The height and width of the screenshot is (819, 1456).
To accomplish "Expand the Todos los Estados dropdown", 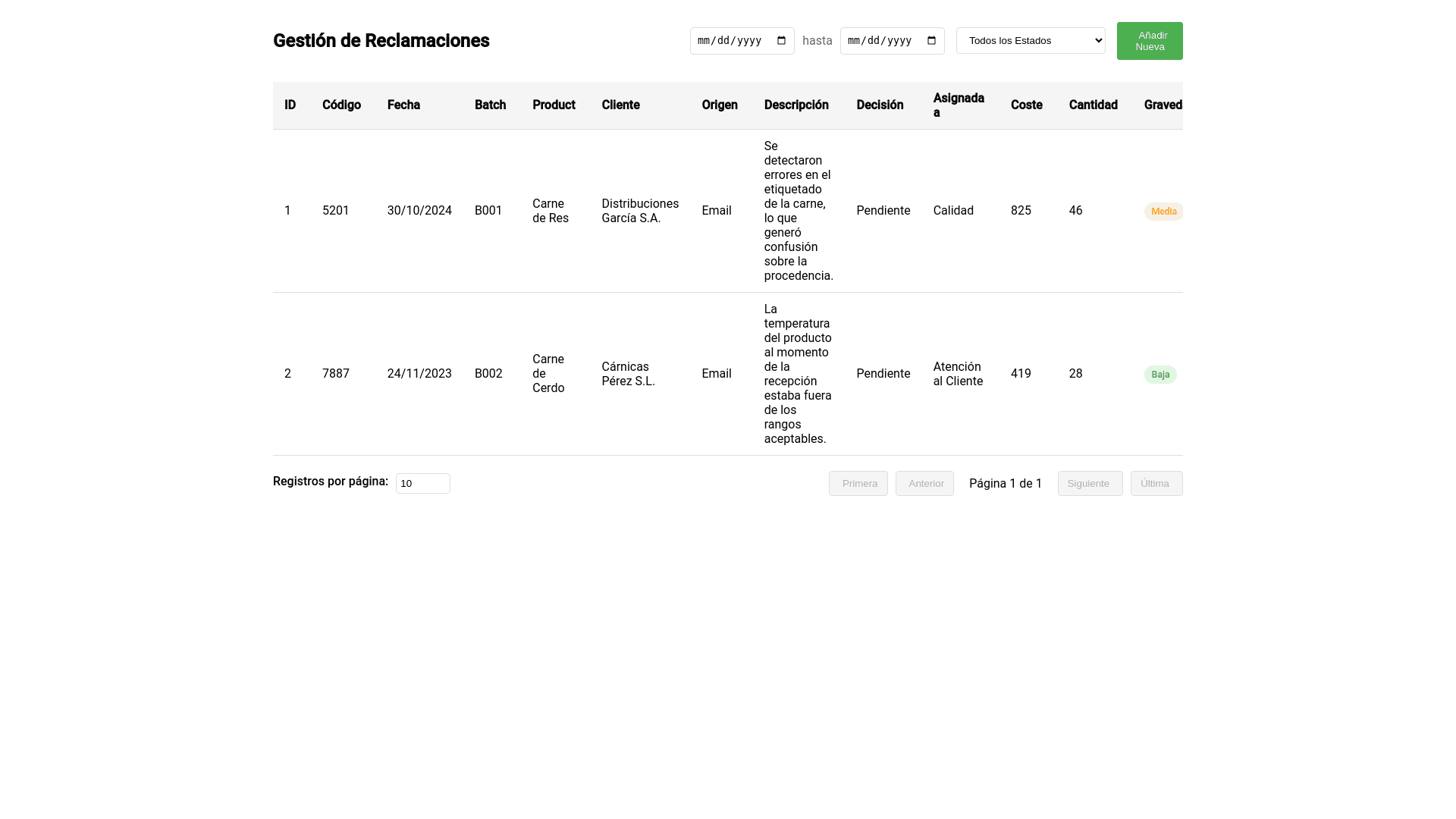I will tap(1030, 41).
